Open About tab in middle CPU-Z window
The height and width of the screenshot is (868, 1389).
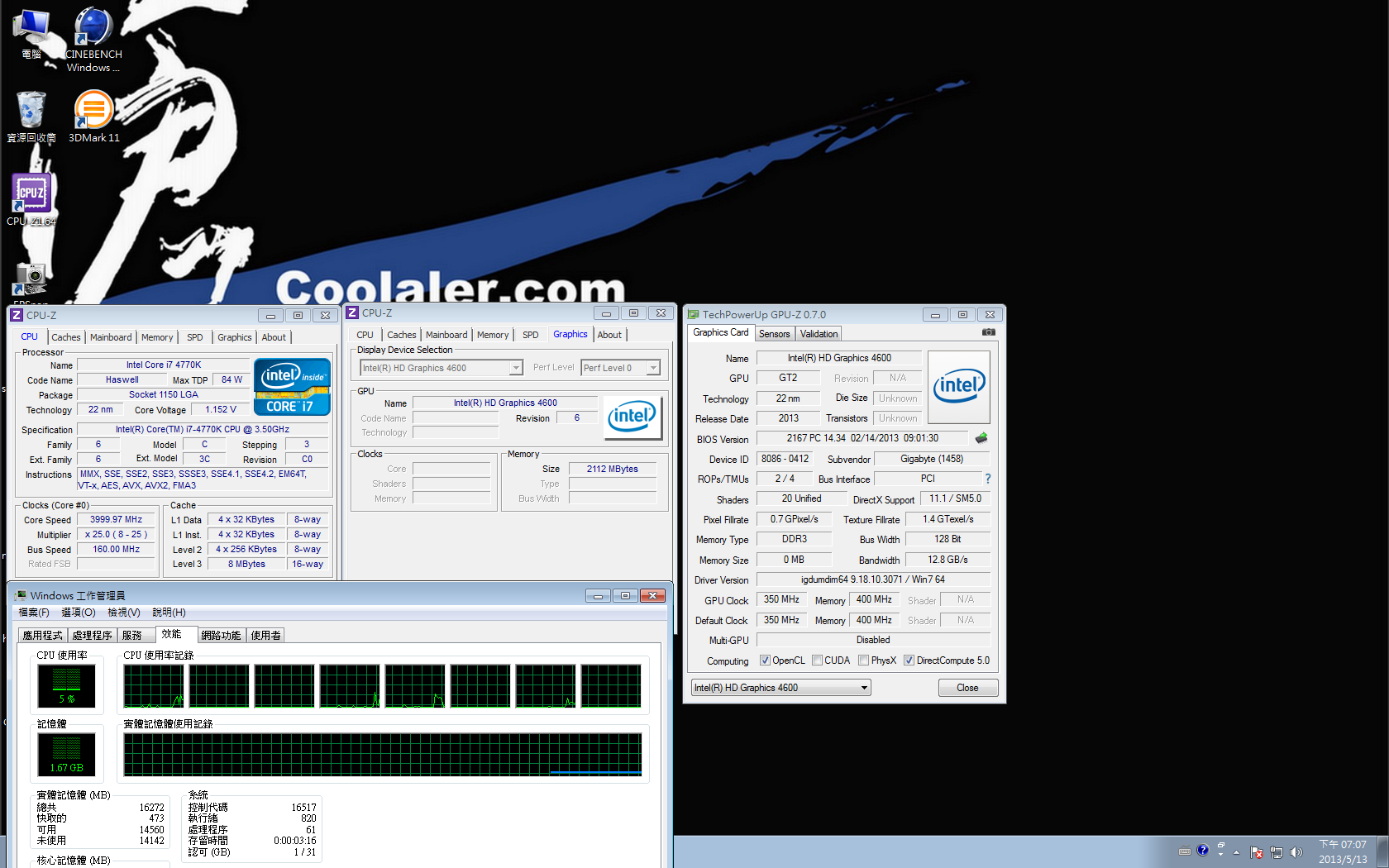(609, 335)
